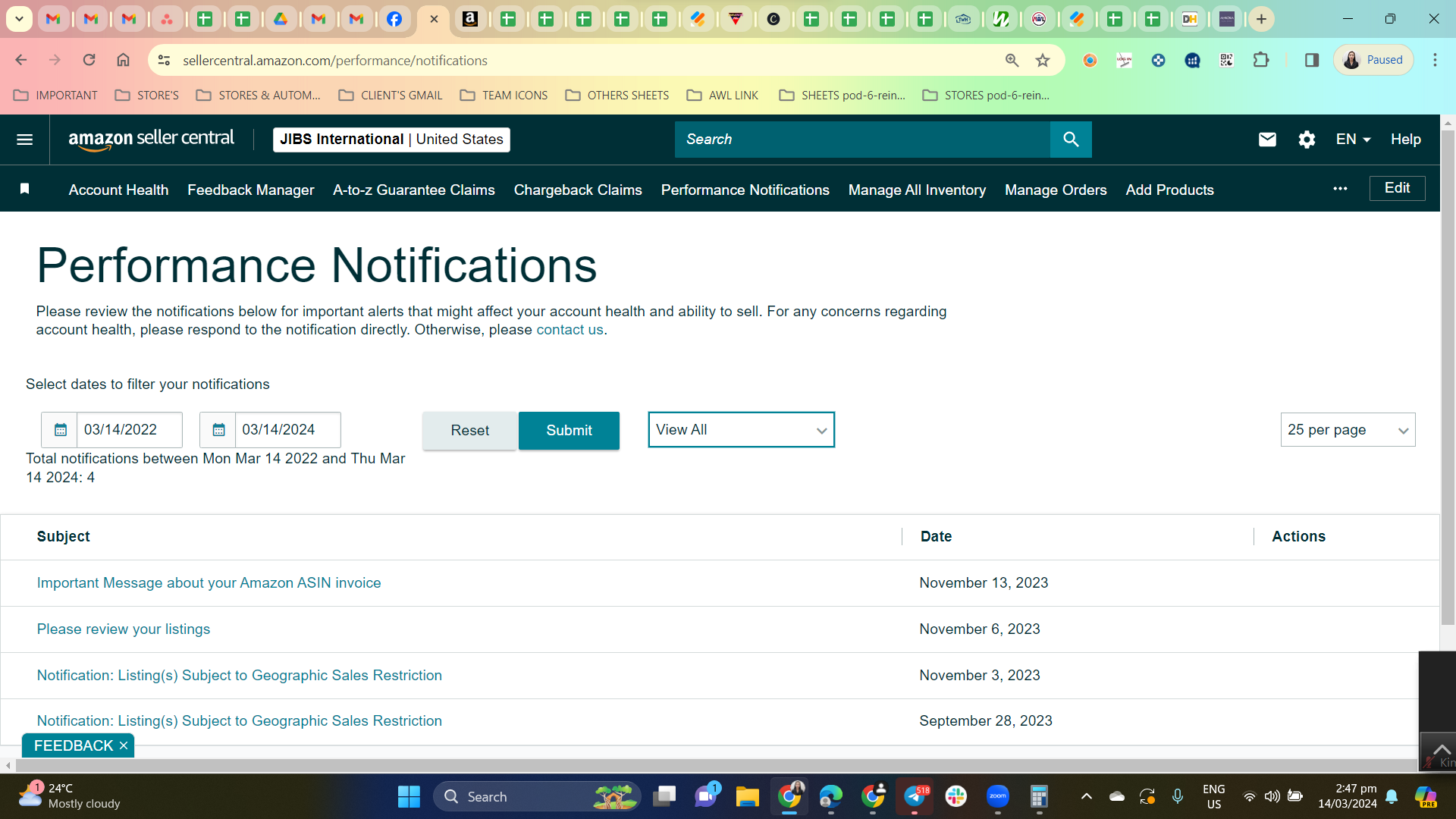Open File Explorer from taskbar

[747, 796]
